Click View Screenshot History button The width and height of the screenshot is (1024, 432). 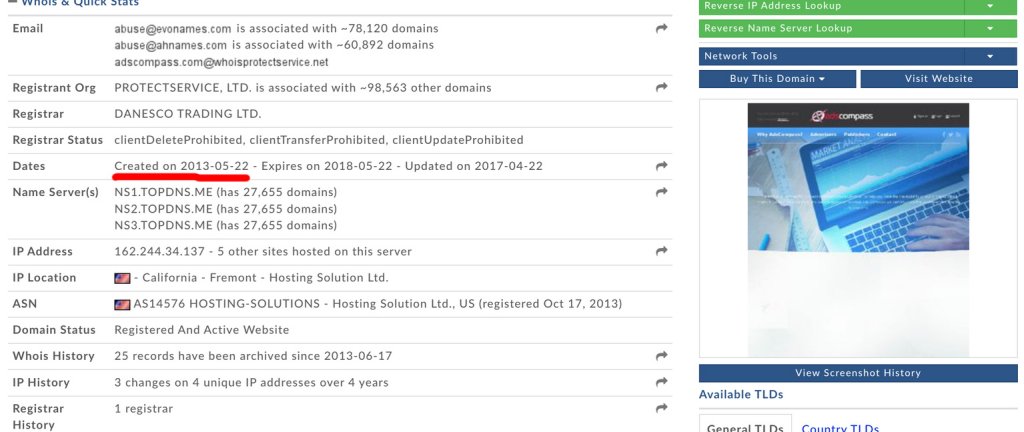click(x=858, y=373)
